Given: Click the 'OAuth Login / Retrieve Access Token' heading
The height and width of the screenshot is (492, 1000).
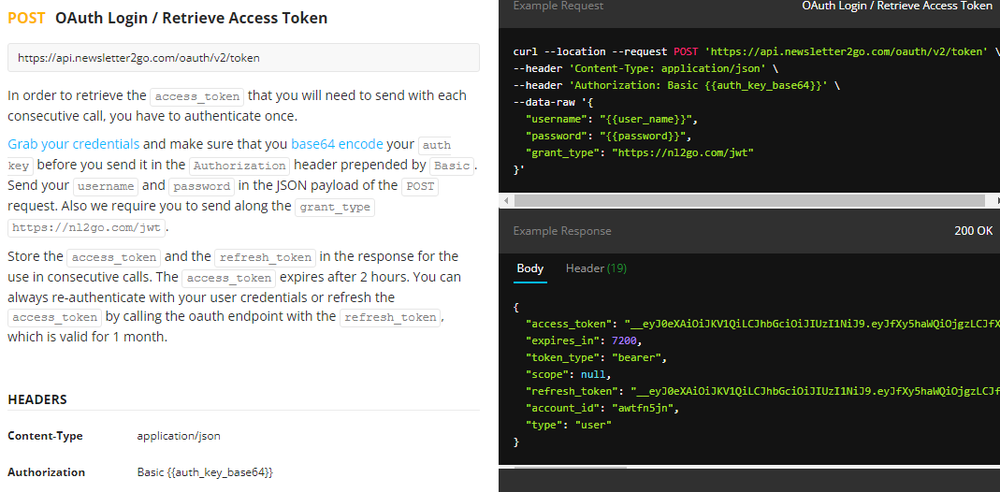Looking at the screenshot, I should pos(191,18).
